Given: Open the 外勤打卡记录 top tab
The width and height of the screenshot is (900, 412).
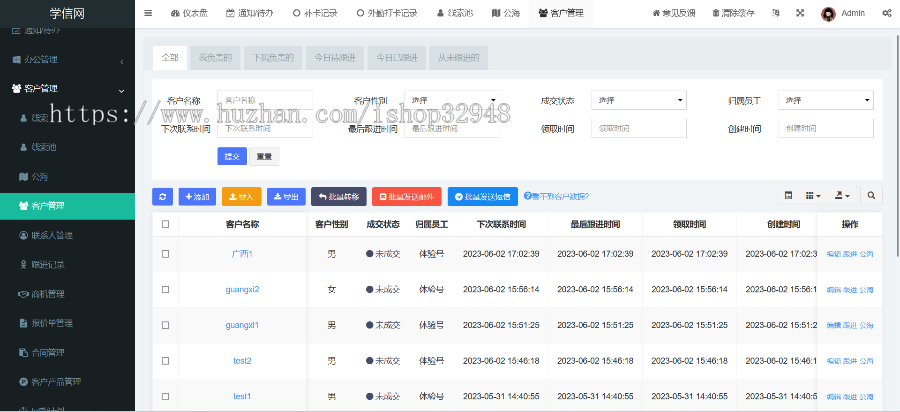Looking at the screenshot, I should (386, 13).
